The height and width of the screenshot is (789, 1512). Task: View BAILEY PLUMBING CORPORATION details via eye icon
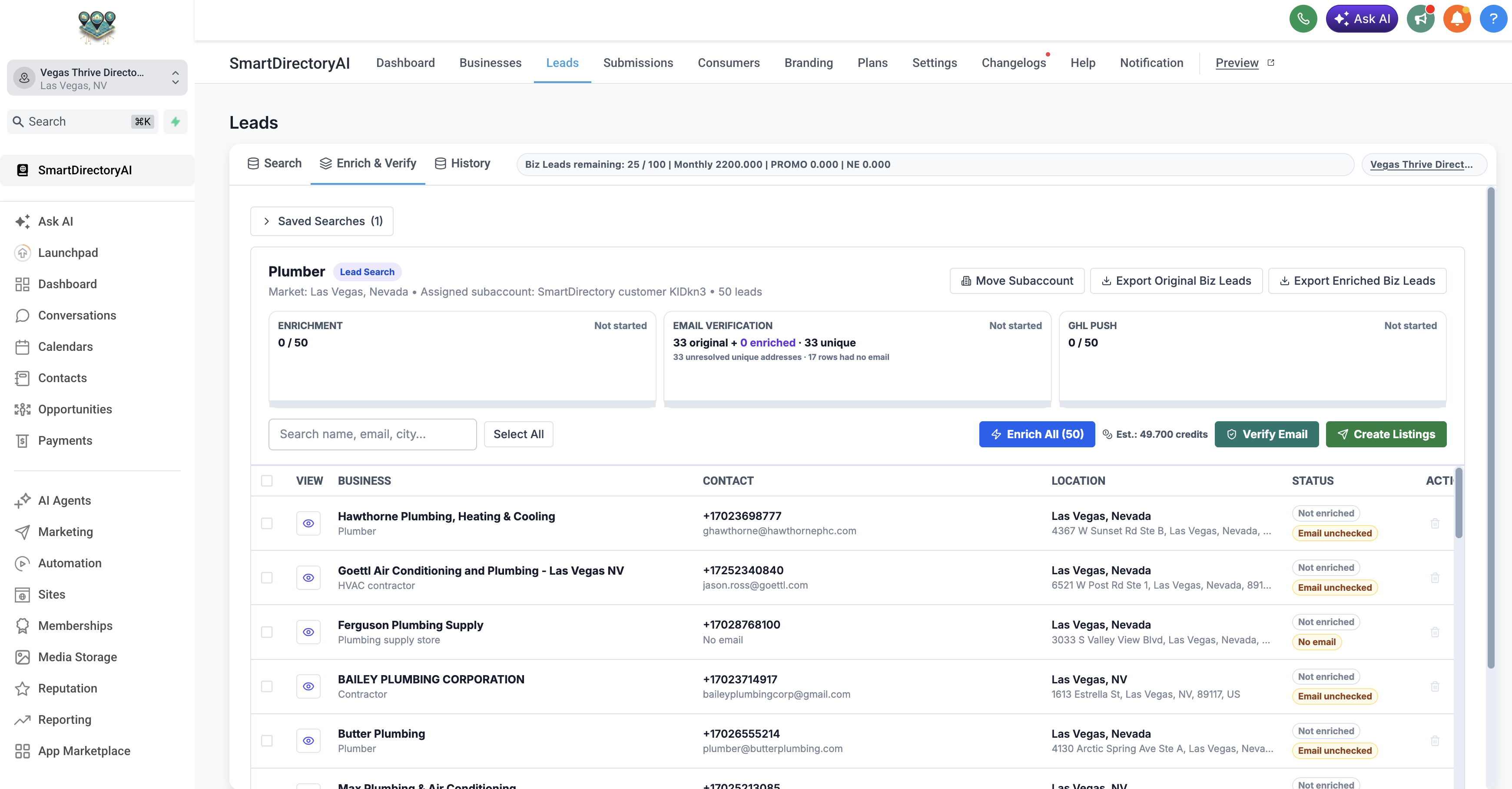pos(308,686)
